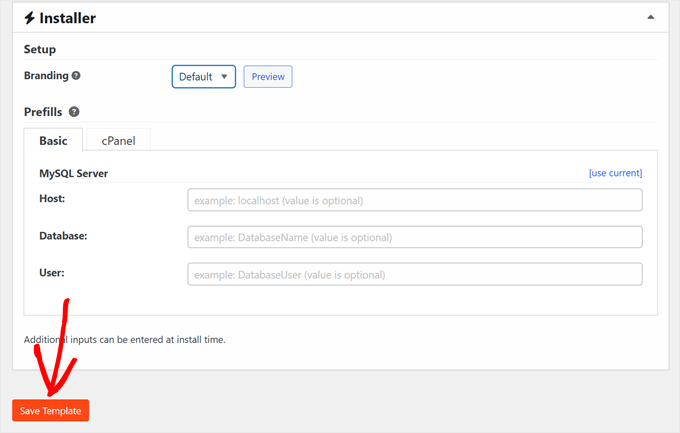Click the Database field label
The height and width of the screenshot is (433, 680).
(63, 236)
